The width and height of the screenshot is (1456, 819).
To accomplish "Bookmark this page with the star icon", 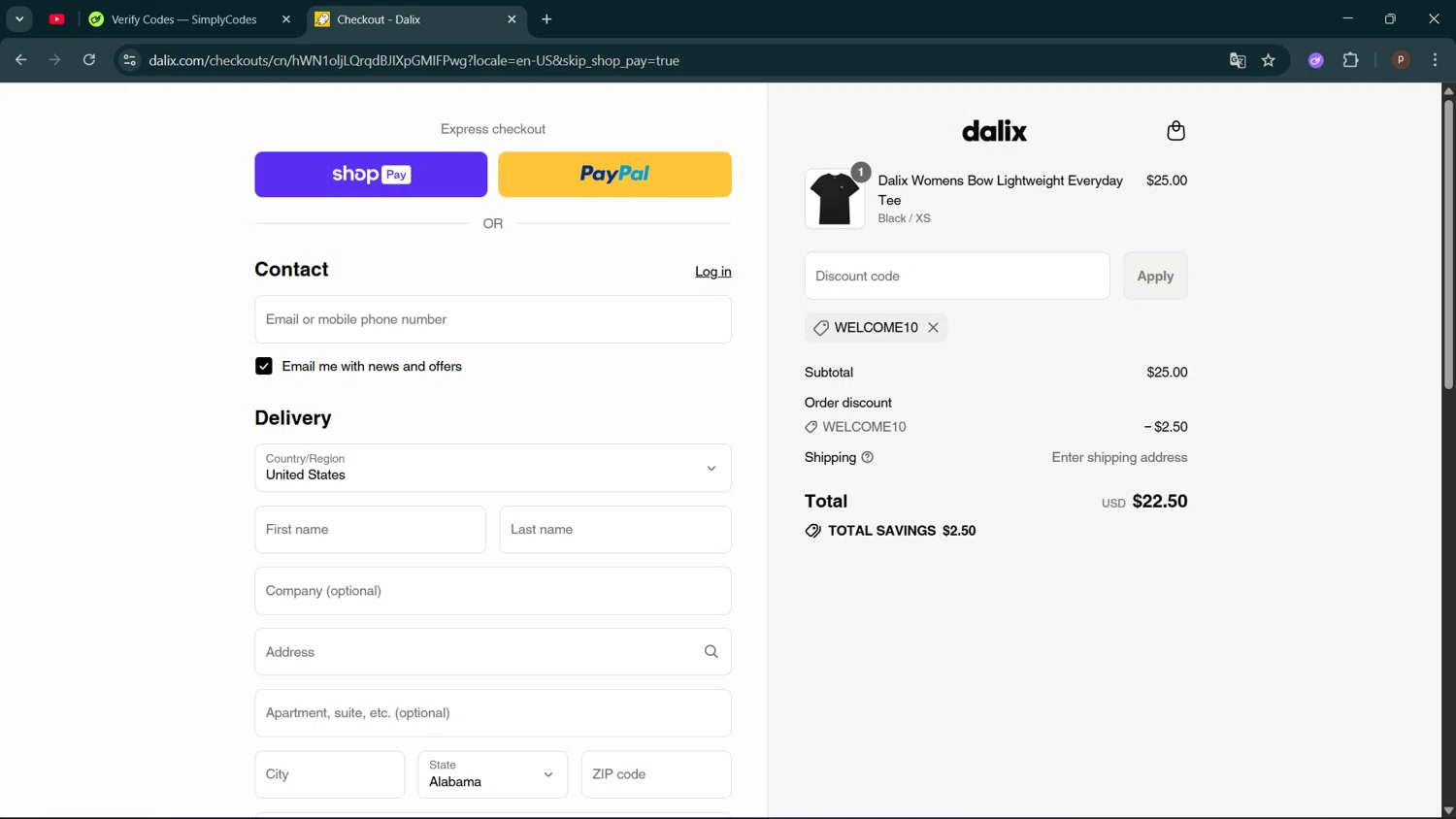I will coord(1269,60).
